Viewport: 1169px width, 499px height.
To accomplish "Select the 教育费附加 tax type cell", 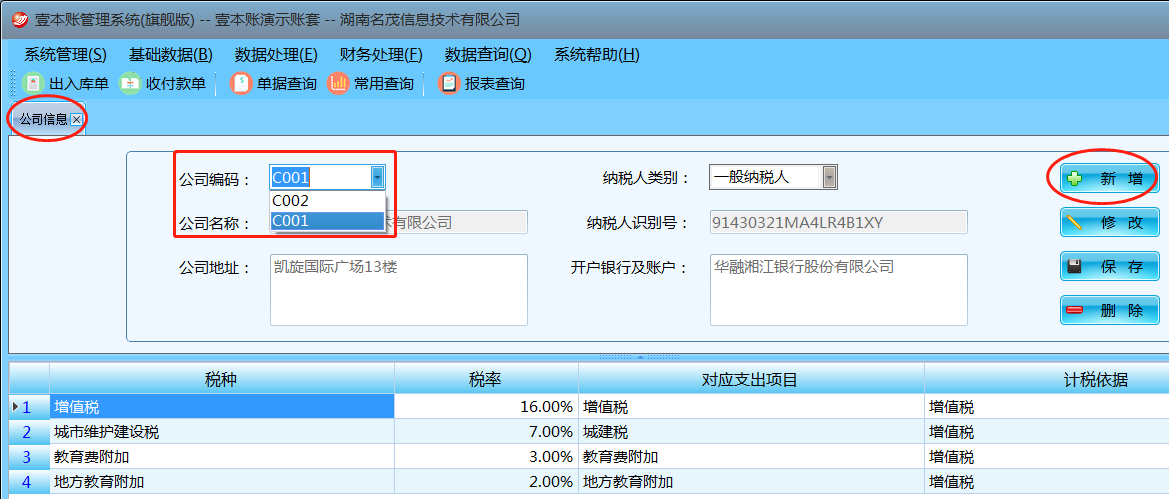I will pyautogui.click(x=221, y=457).
